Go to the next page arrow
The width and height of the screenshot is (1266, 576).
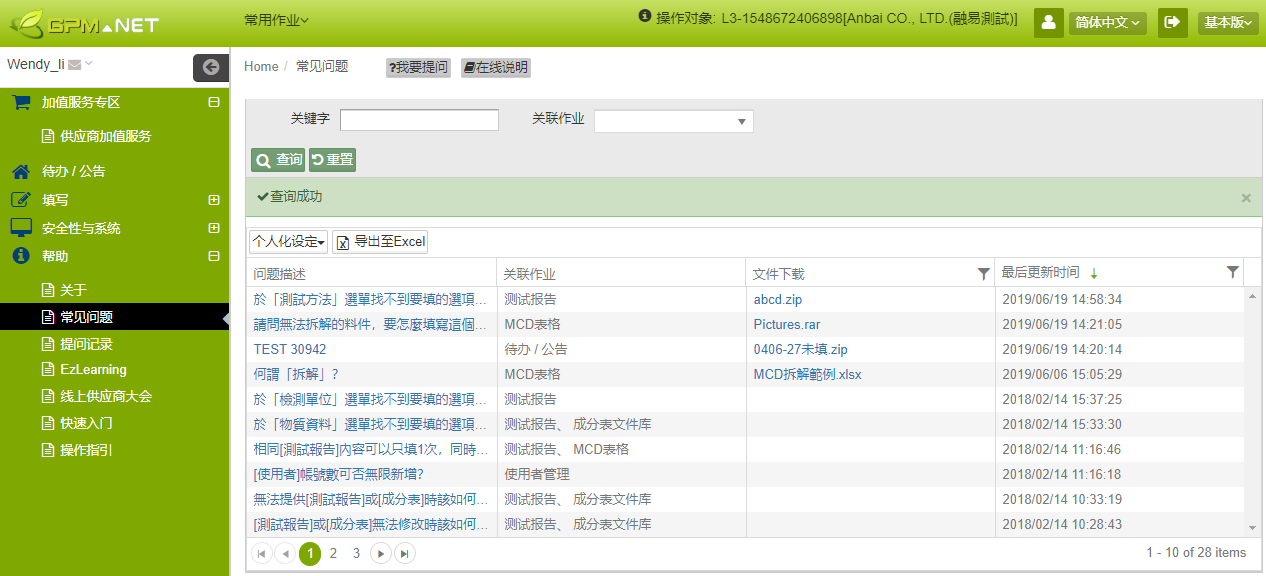[x=381, y=553]
